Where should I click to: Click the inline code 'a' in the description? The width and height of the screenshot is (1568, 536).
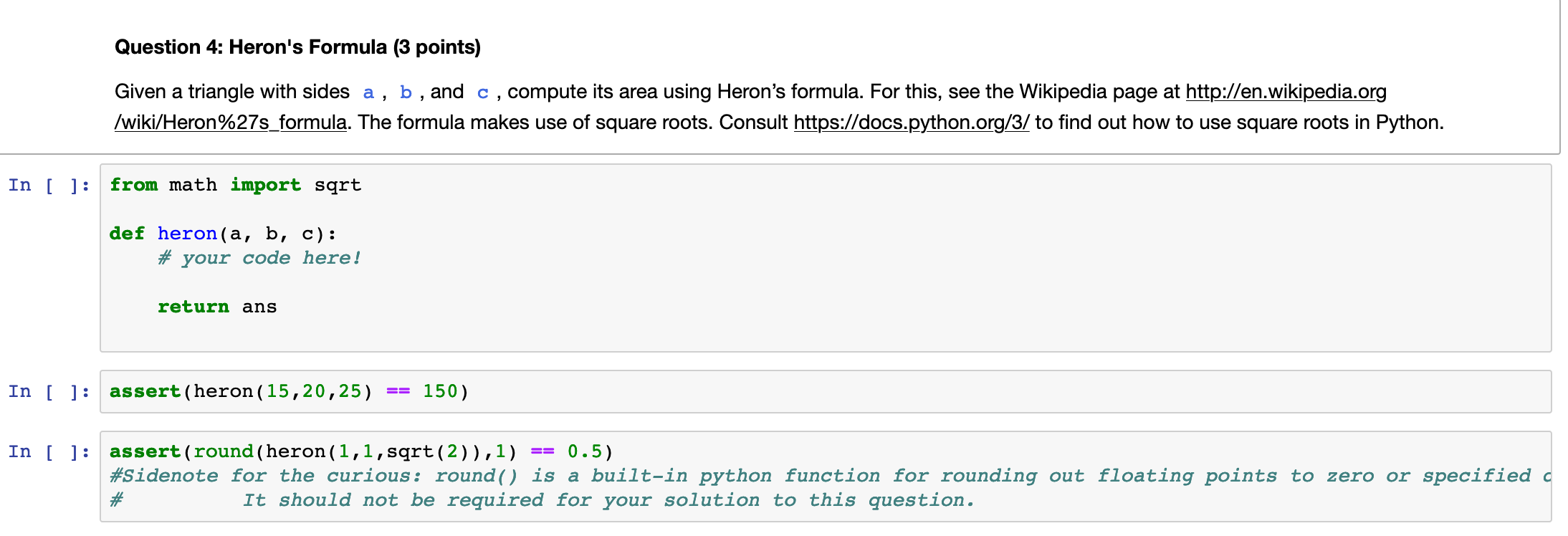[368, 92]
